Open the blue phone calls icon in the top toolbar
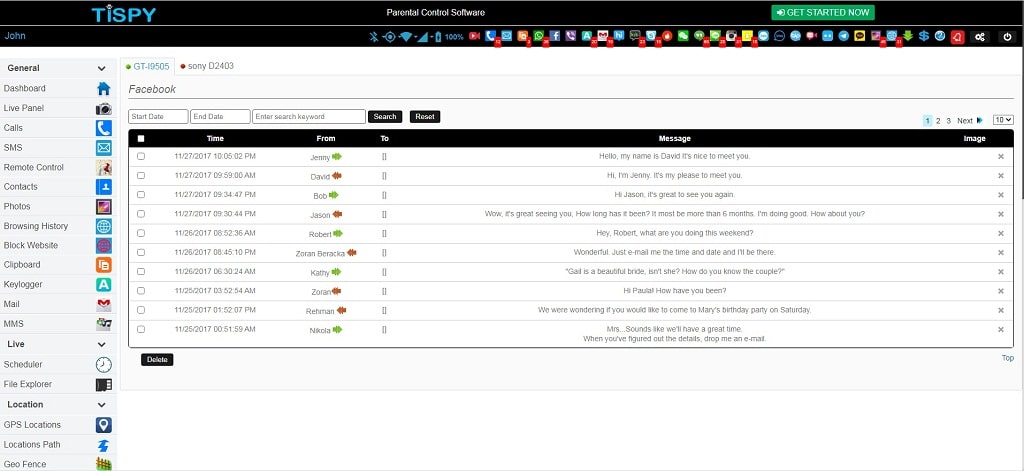This screenshot has width=1024, height=471. click(x=490, y=36)
